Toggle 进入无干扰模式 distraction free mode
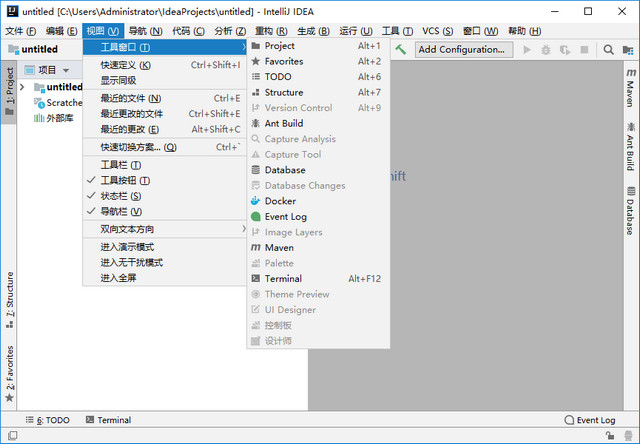The height and width of the screenshot is (444, 640). 164,262
